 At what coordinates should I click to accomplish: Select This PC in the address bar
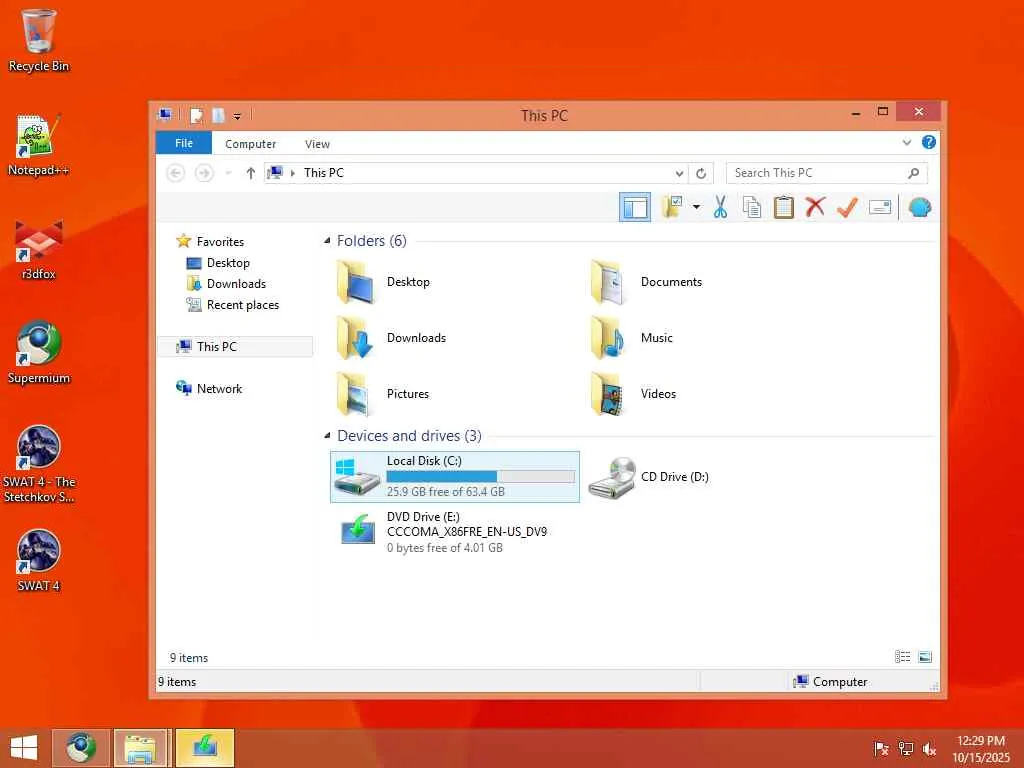[324, 173]
